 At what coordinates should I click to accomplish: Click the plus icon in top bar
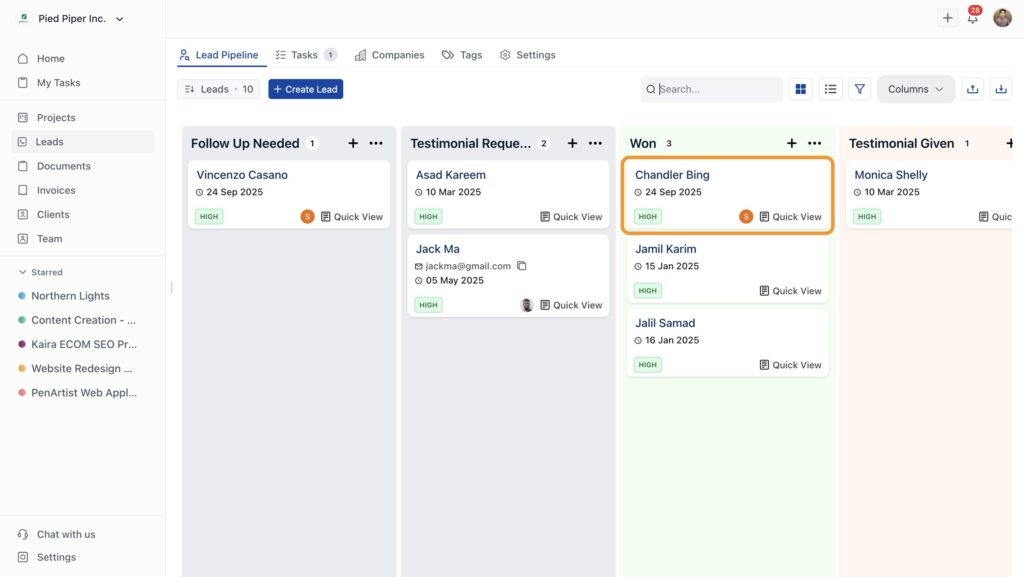(x=947, y=18)
